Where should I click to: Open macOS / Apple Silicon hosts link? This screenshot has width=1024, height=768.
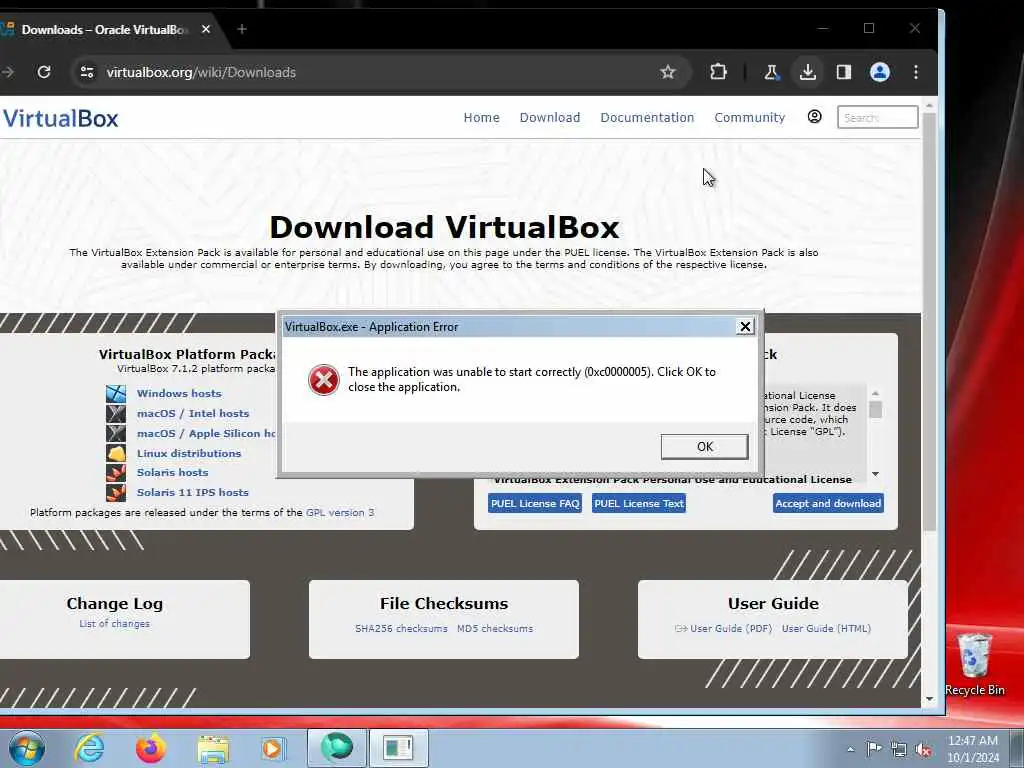[206, 434]
